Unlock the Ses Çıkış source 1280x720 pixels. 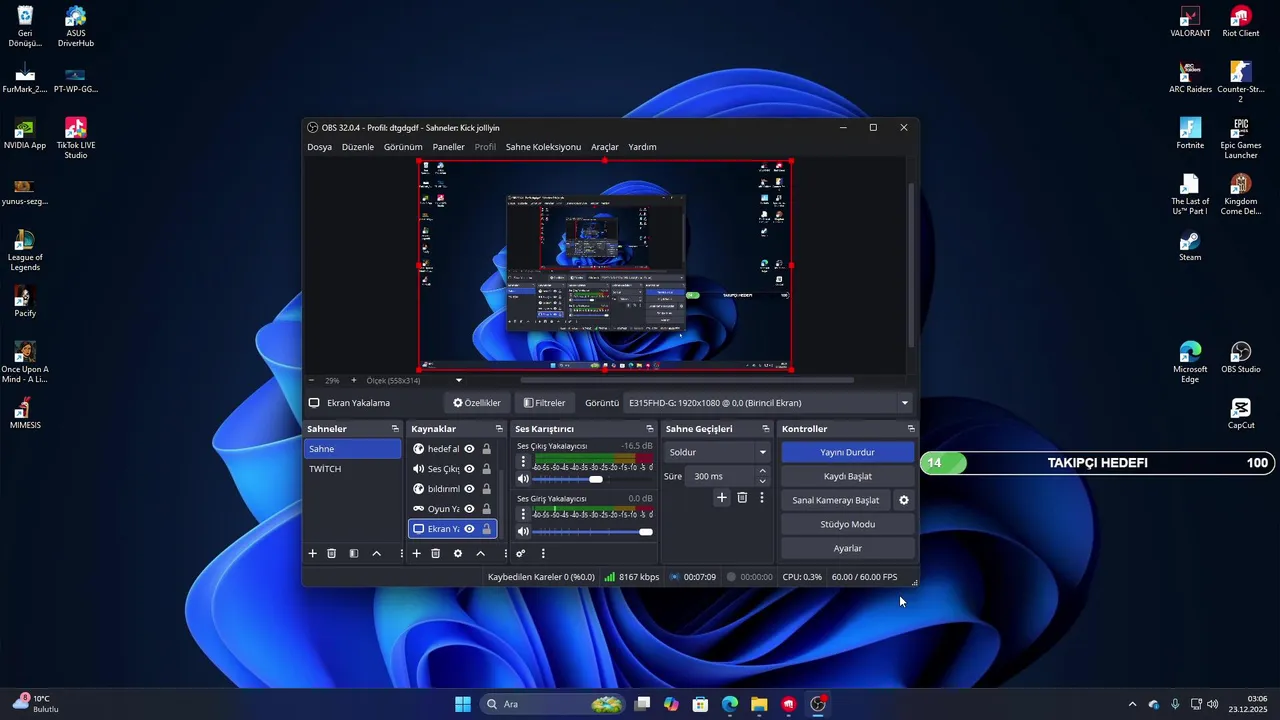pyautogui.click(x=487, y=469)
